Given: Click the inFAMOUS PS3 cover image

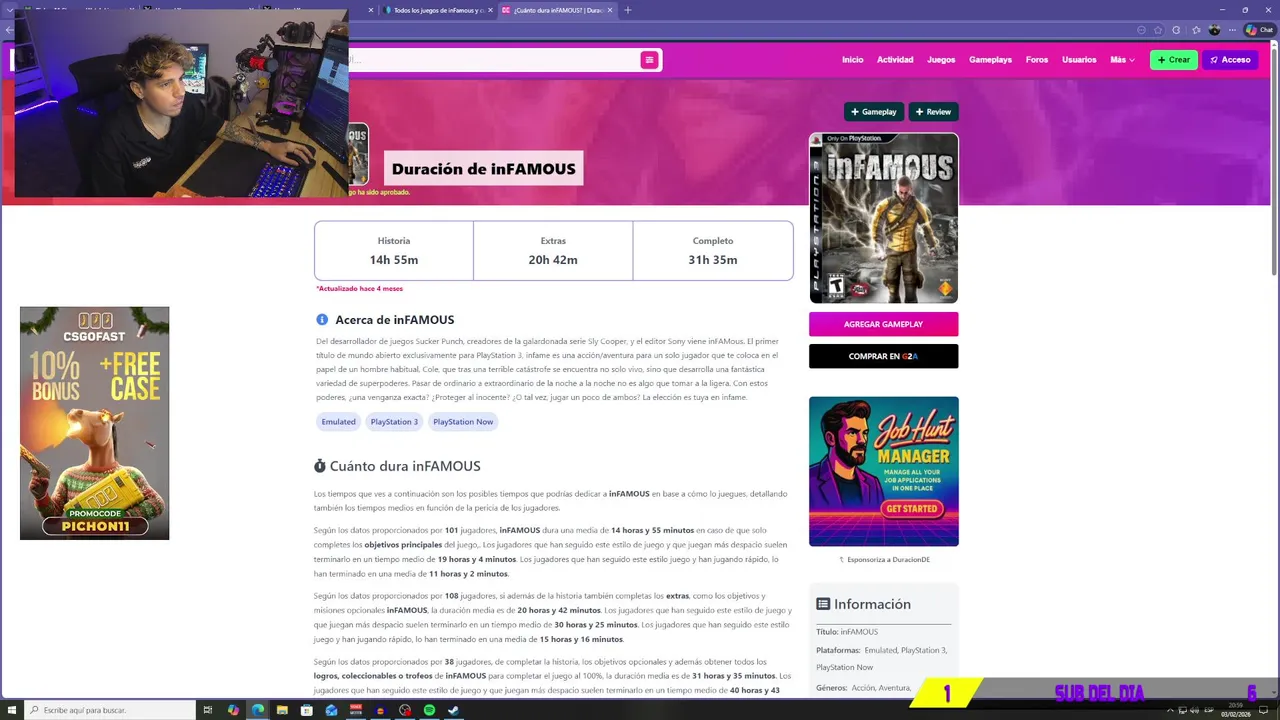Looking at the screenshot, I should click(x=884, y=218).
